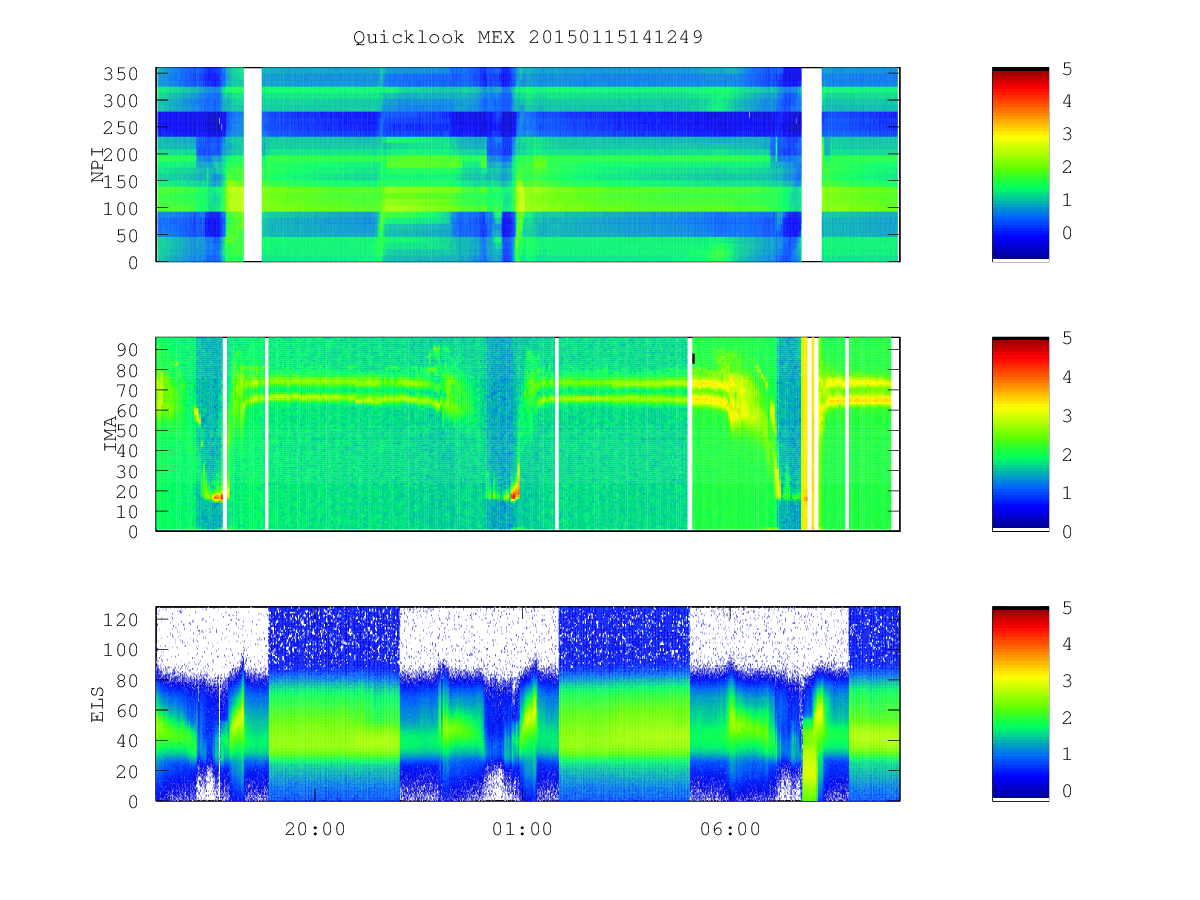Select the 06:00 time tick label
This screenshot has height=900, width=1200.
click(x=729, y=829)
